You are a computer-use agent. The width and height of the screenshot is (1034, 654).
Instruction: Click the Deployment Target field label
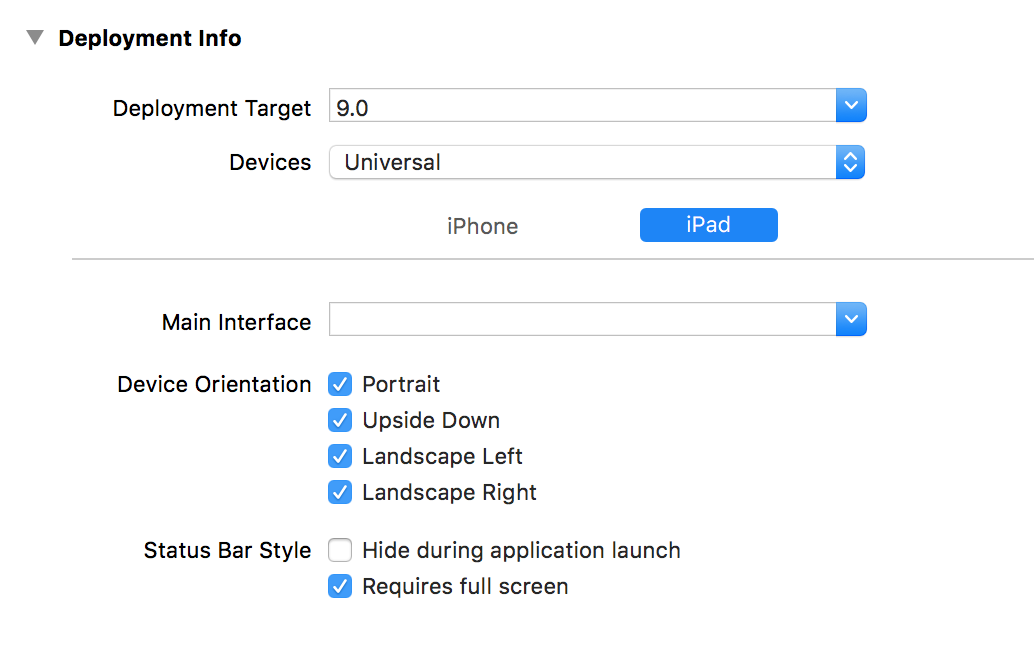click(x=212, y=108)
